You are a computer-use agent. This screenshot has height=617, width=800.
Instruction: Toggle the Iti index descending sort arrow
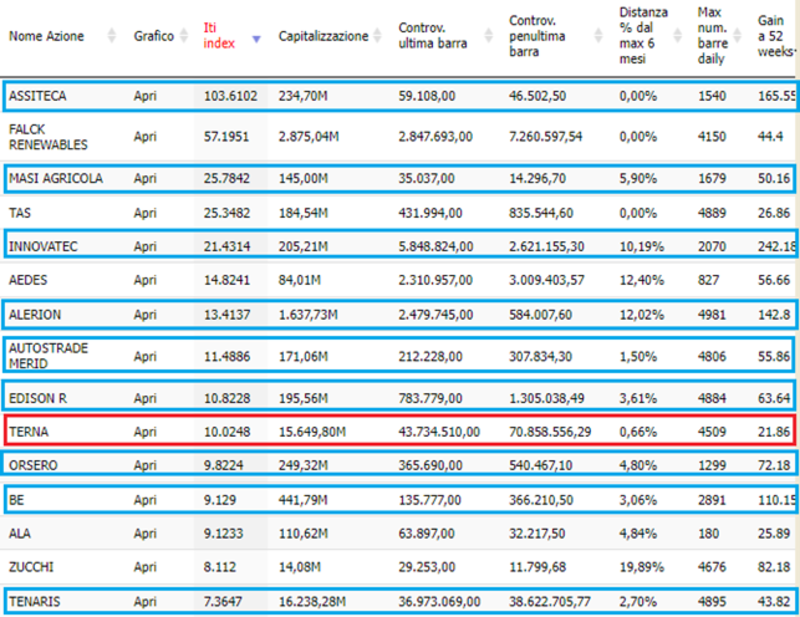pos(257,39)
